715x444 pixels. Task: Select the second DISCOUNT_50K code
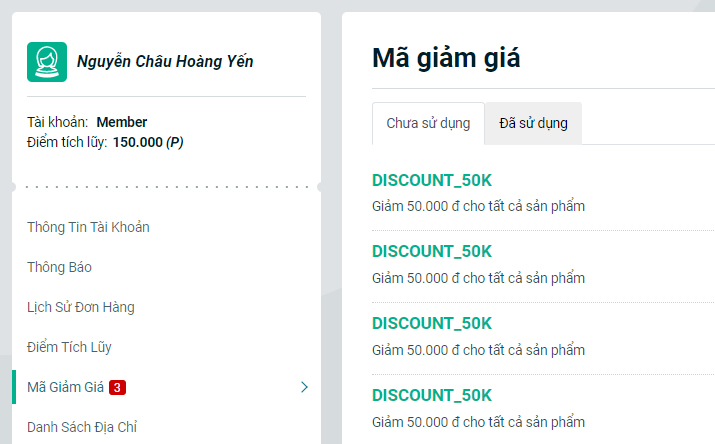point(432,251)
